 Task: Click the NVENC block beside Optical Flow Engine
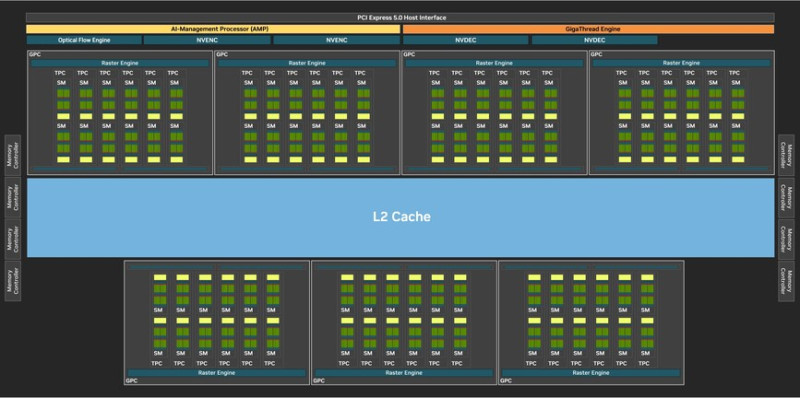207,40
